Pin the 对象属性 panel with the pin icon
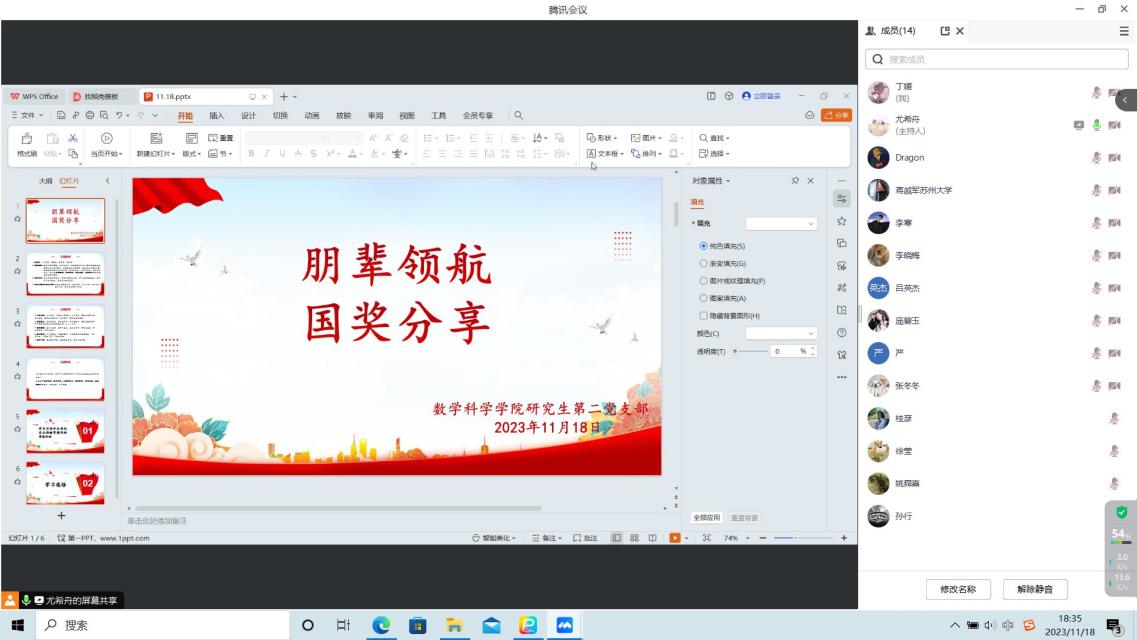The height and width of the screenshot is (640, 1137). (795, 181)
